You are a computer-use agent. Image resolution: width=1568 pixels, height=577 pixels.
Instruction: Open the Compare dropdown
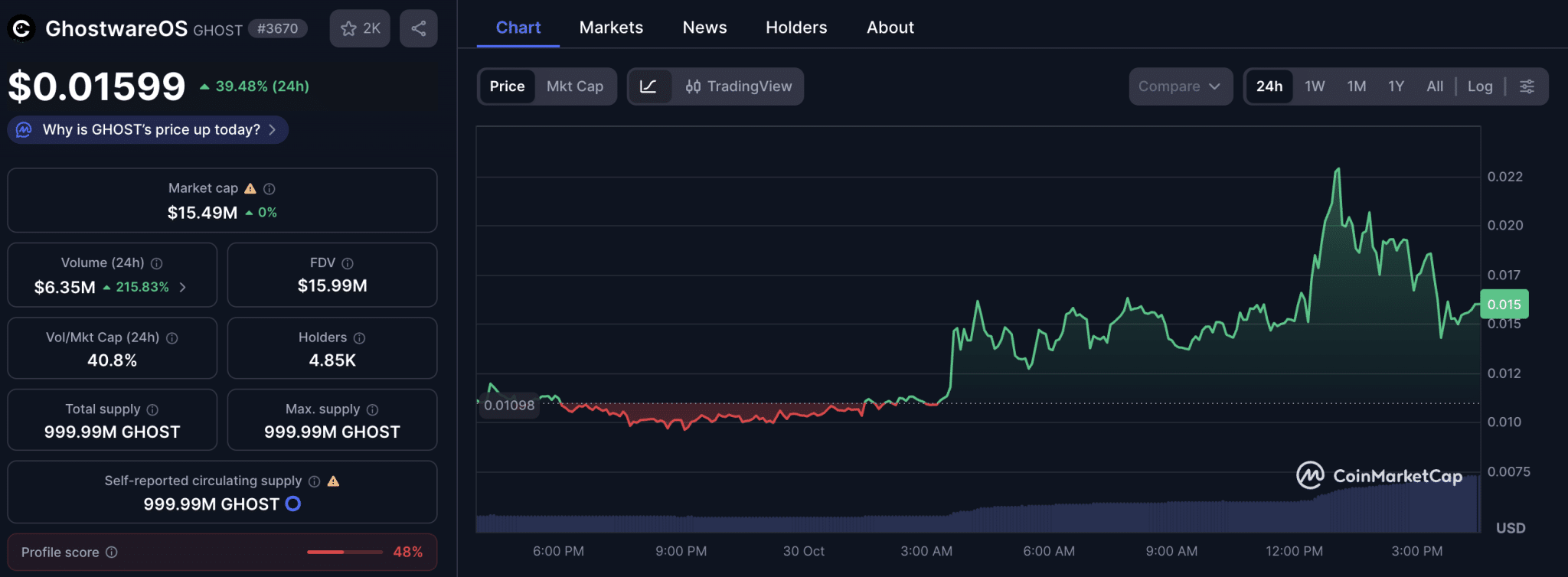(1179, 86)
